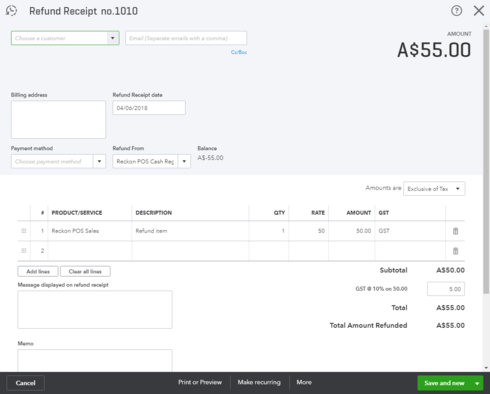The height and width of the screenshot is (394, 490).
Task: Open the help question mark icon
Action: [456, 11]
